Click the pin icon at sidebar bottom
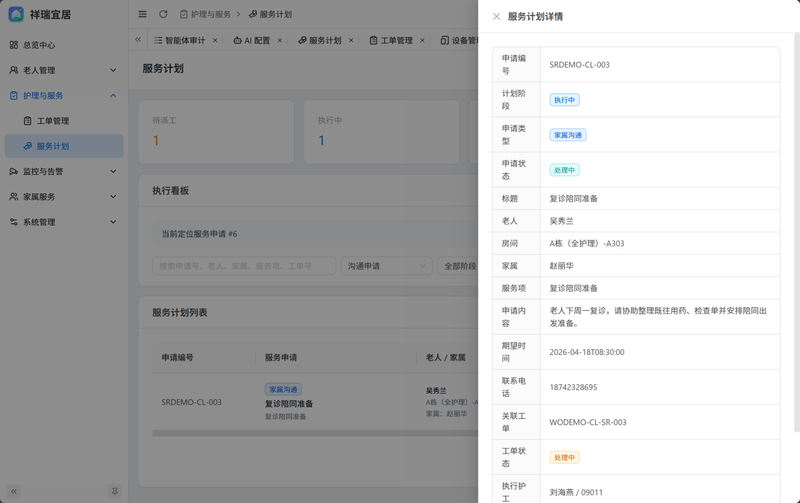 (x=115, y=491)
